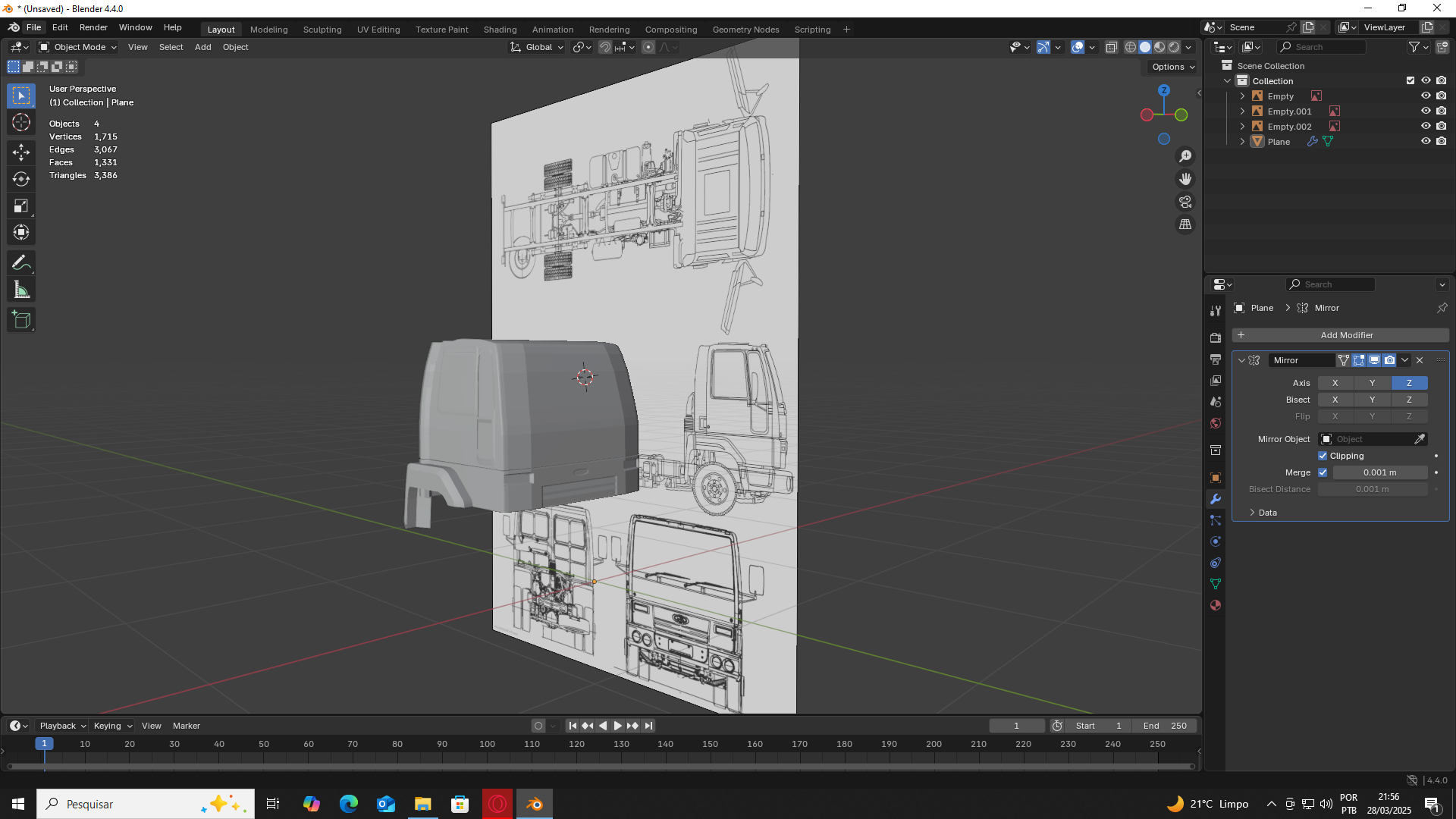Viewport: 1456px width, 819px height.
Task: Click the Merge distance value field
Action: click(x=1379, y=472)
